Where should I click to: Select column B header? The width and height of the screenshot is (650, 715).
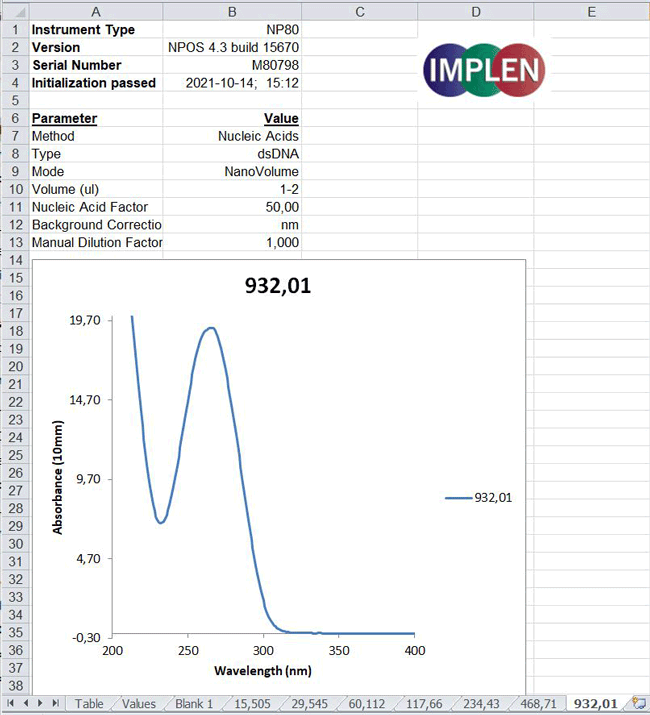pyautogui.click(x=232, y=11)
